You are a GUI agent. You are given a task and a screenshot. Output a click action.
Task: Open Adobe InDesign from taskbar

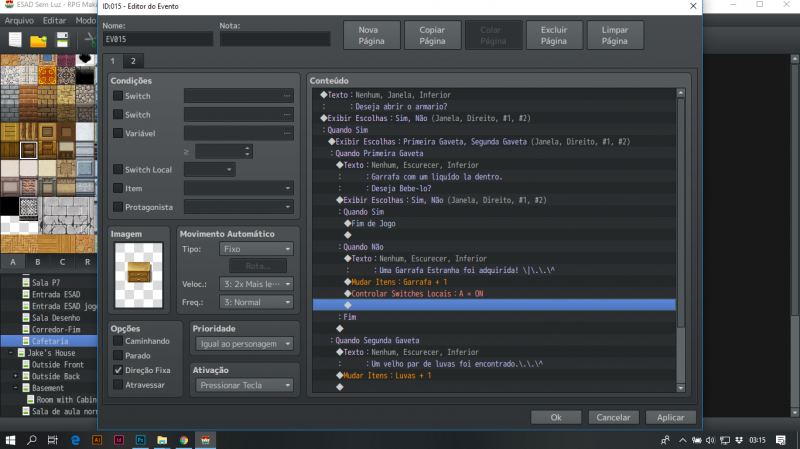click(119, 440)
